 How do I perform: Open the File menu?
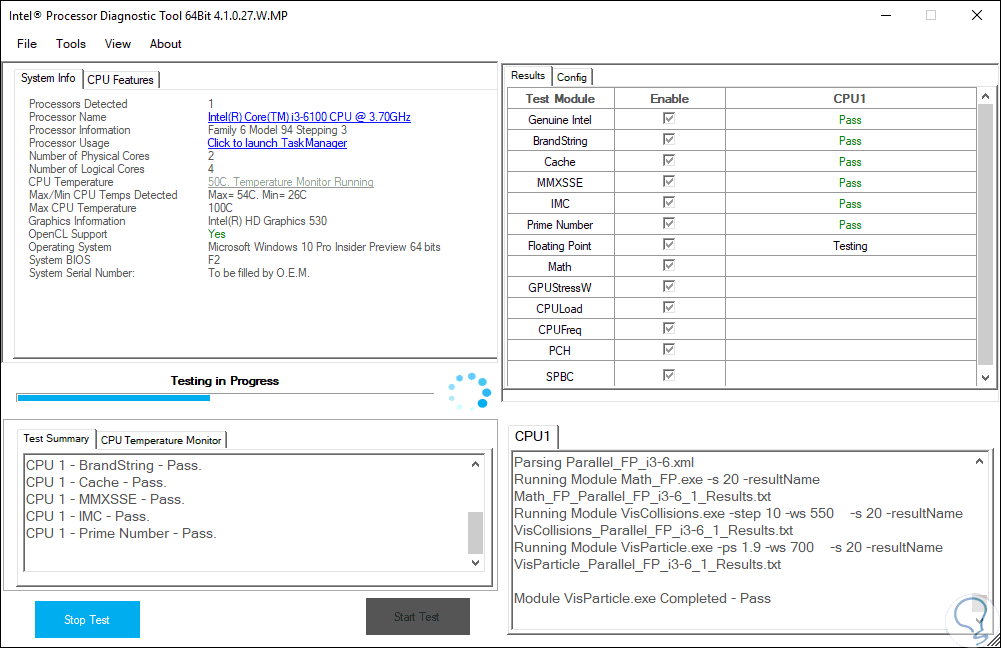[x=27, y=43]
